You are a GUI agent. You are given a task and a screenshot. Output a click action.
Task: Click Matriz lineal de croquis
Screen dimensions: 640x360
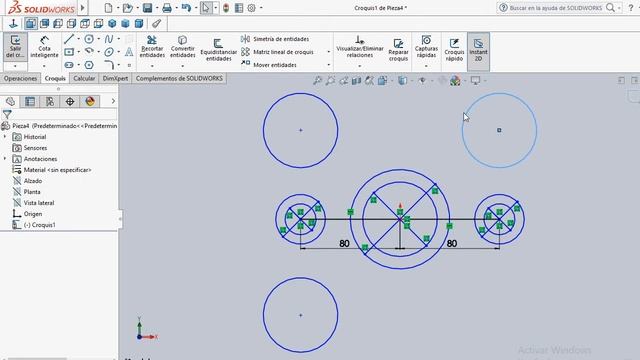278,52
